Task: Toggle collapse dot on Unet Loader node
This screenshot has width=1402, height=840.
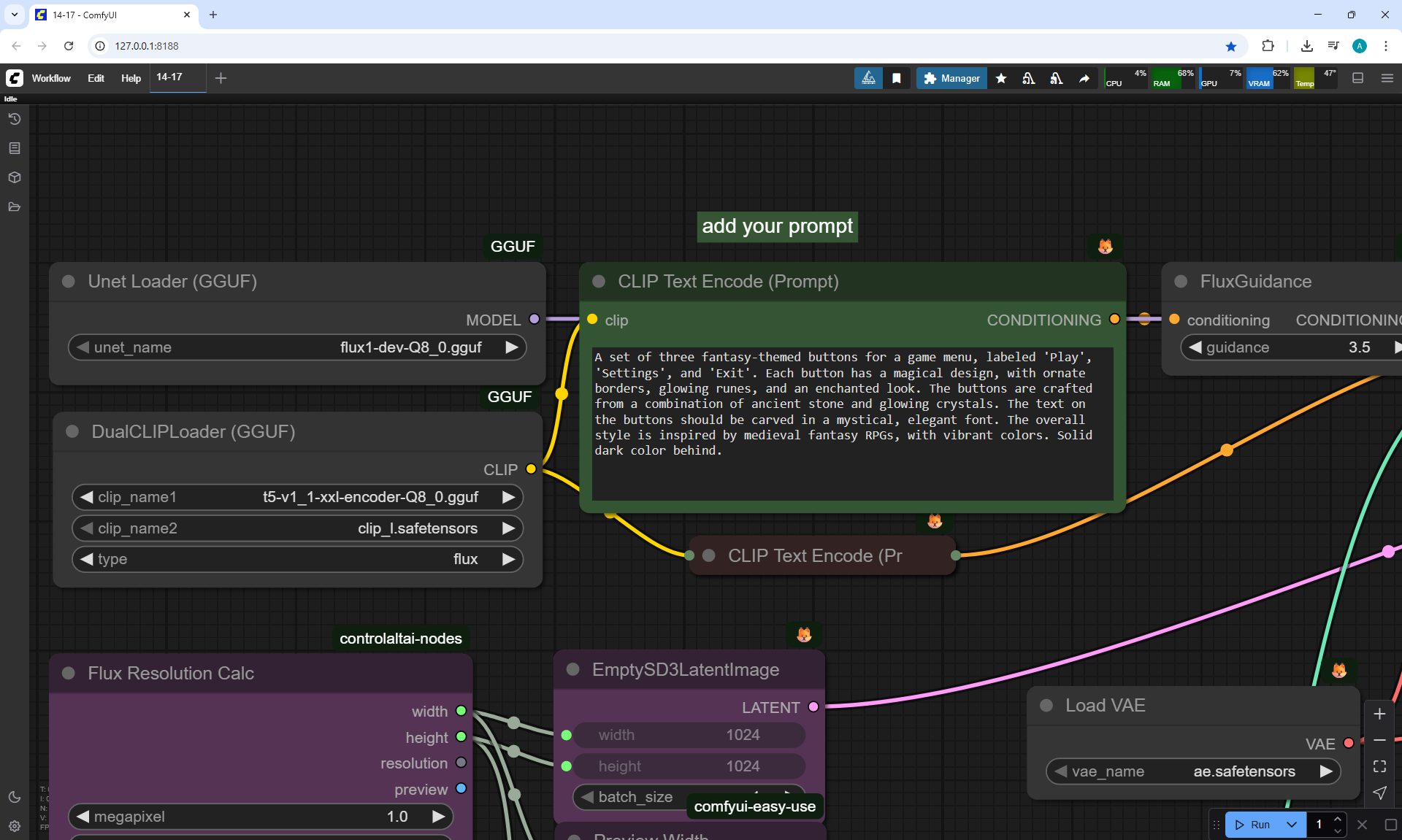Action: pyautogui.click(x=69, y=282)
